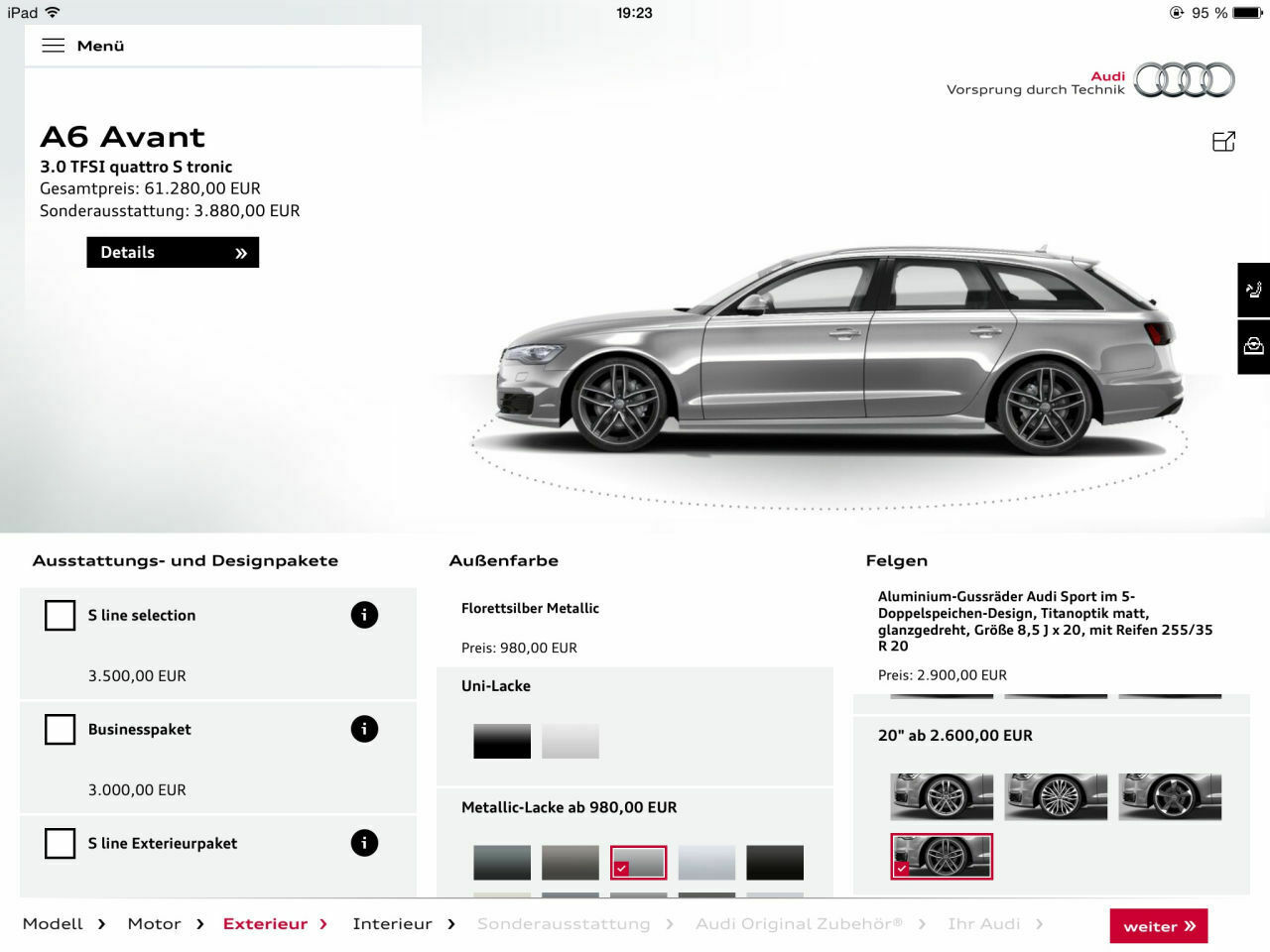This screenshot has width=1270, height=952.
Task: Enable the S line selection package
Action: [x=60, y=615]
